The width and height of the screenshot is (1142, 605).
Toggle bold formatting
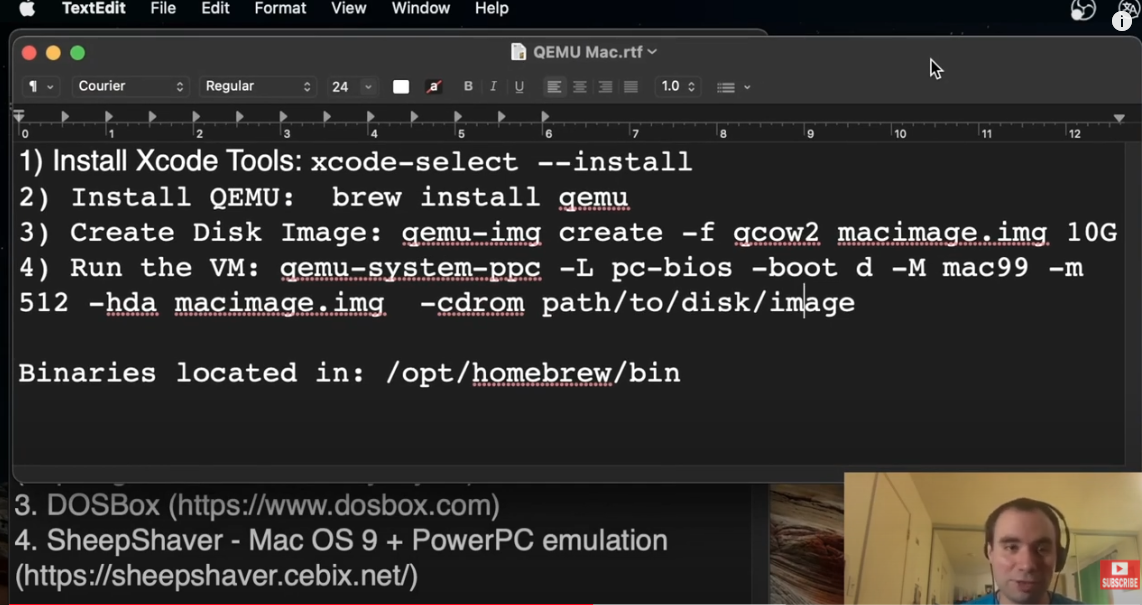click(468, 87)
